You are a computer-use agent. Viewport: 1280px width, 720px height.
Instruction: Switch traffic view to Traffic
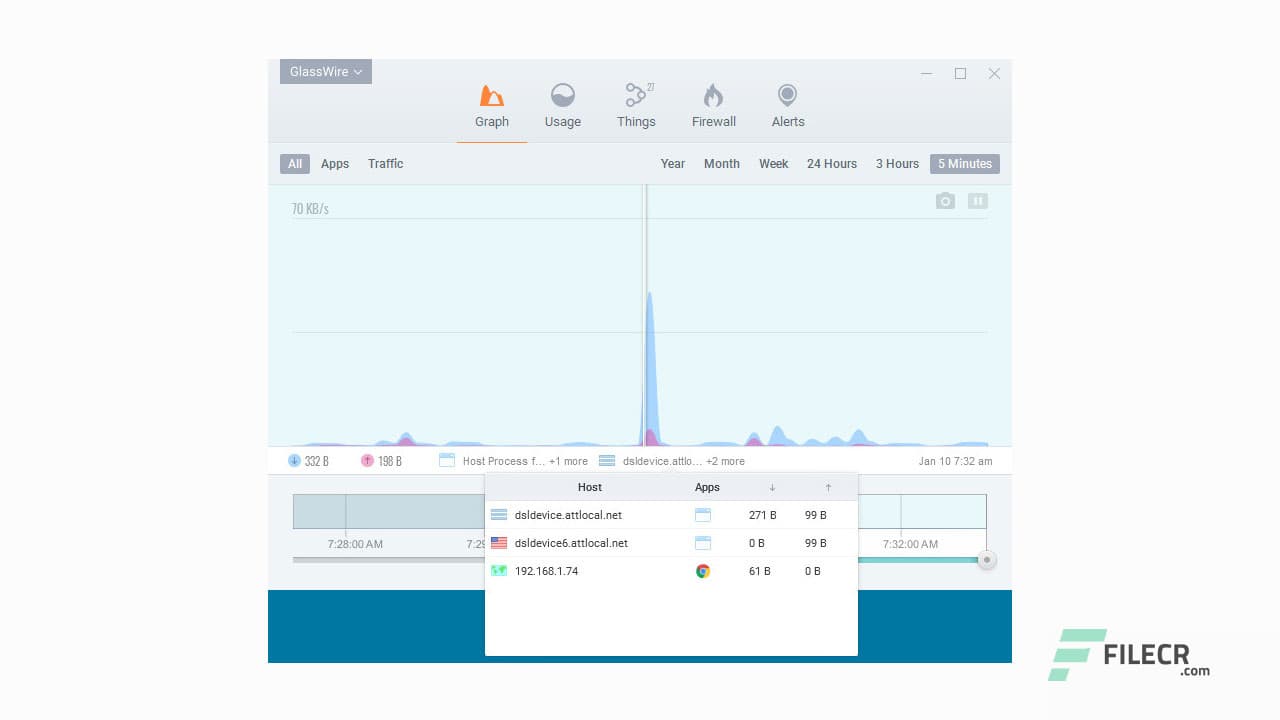click(385, 163)
